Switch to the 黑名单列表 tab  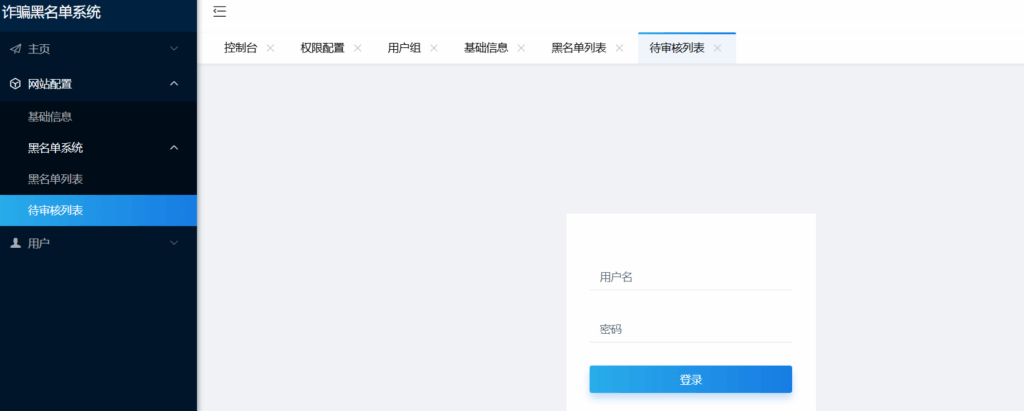click(x=579, y=48)
